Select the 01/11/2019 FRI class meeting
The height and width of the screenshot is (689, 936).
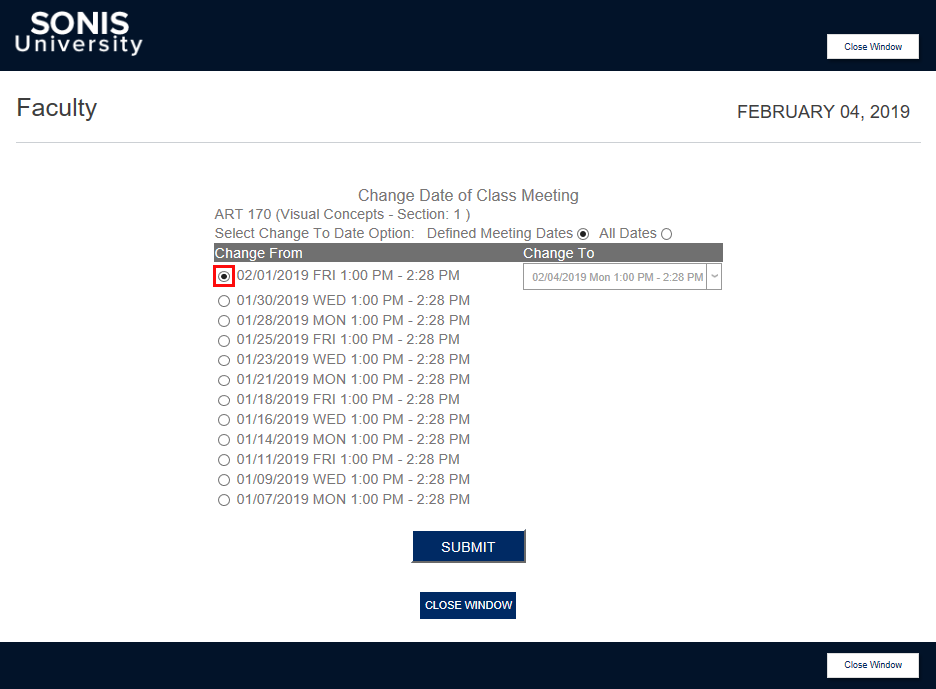pyautogui.click(x=223, y=455)
